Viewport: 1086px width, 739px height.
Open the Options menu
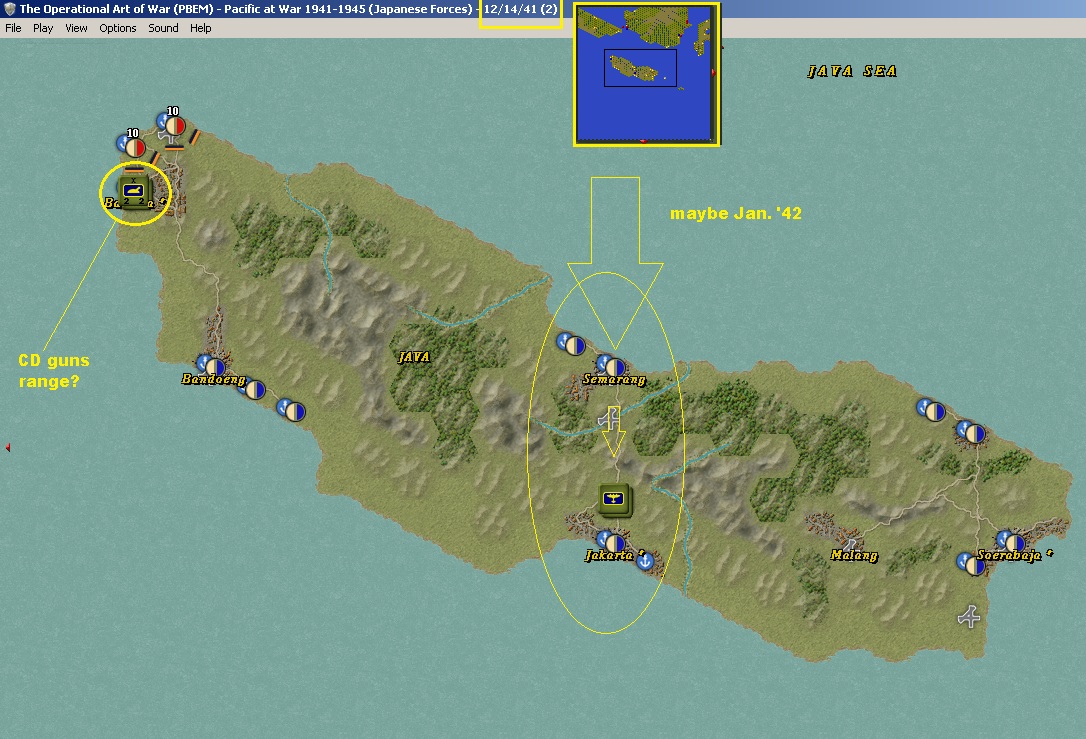[x=118, y=28]
